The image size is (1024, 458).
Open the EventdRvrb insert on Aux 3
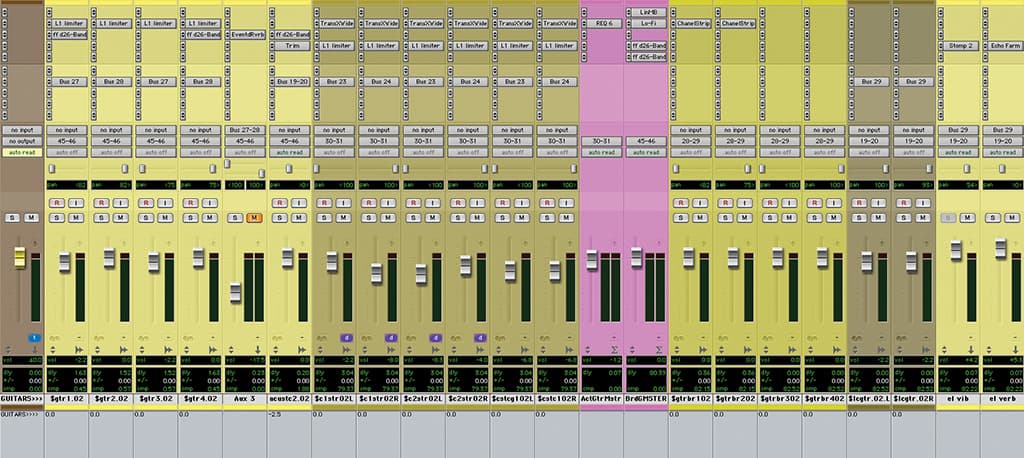248,35
